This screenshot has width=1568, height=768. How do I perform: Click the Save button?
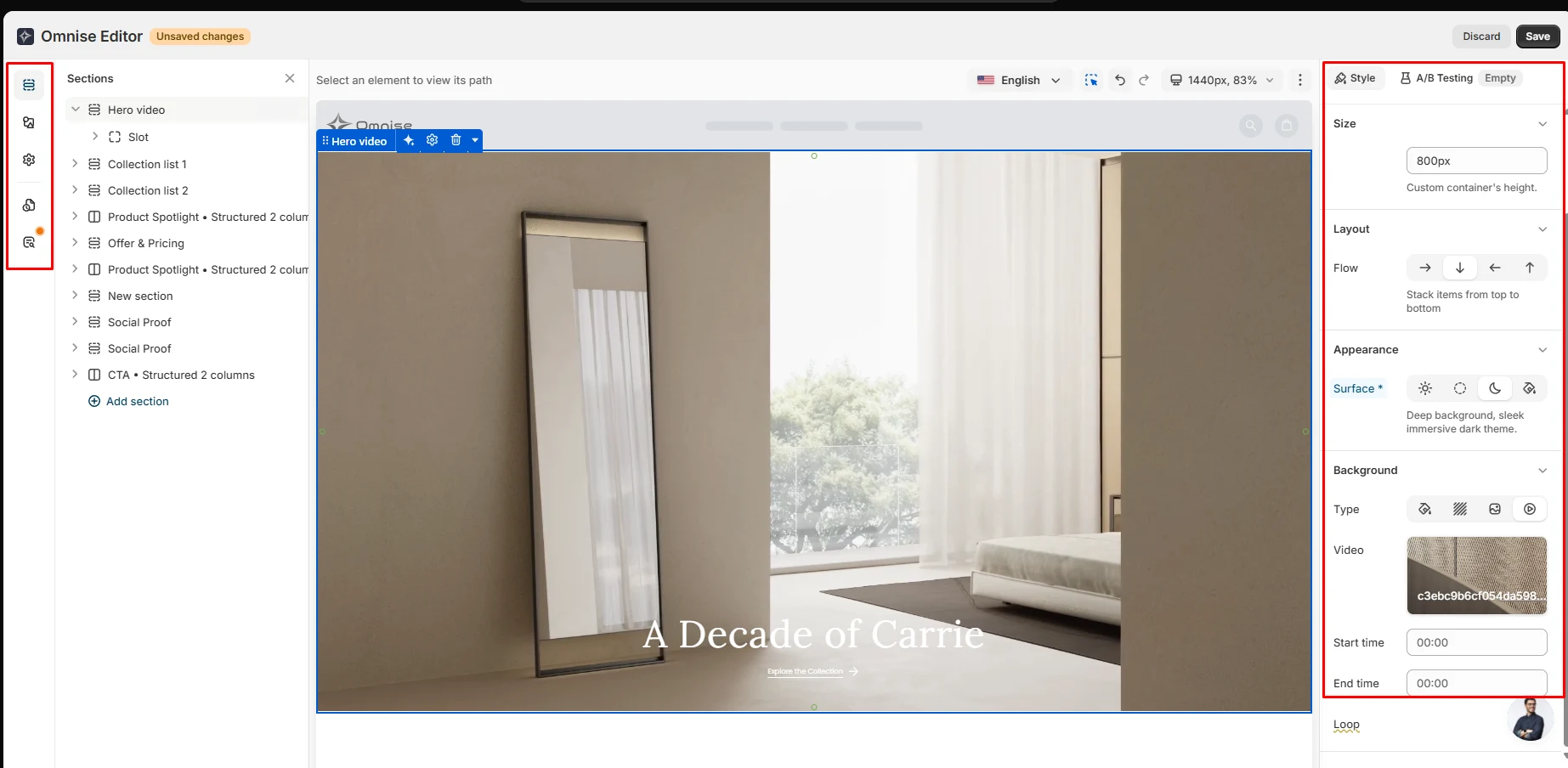pyautogui.click(x=1537, y=37)
